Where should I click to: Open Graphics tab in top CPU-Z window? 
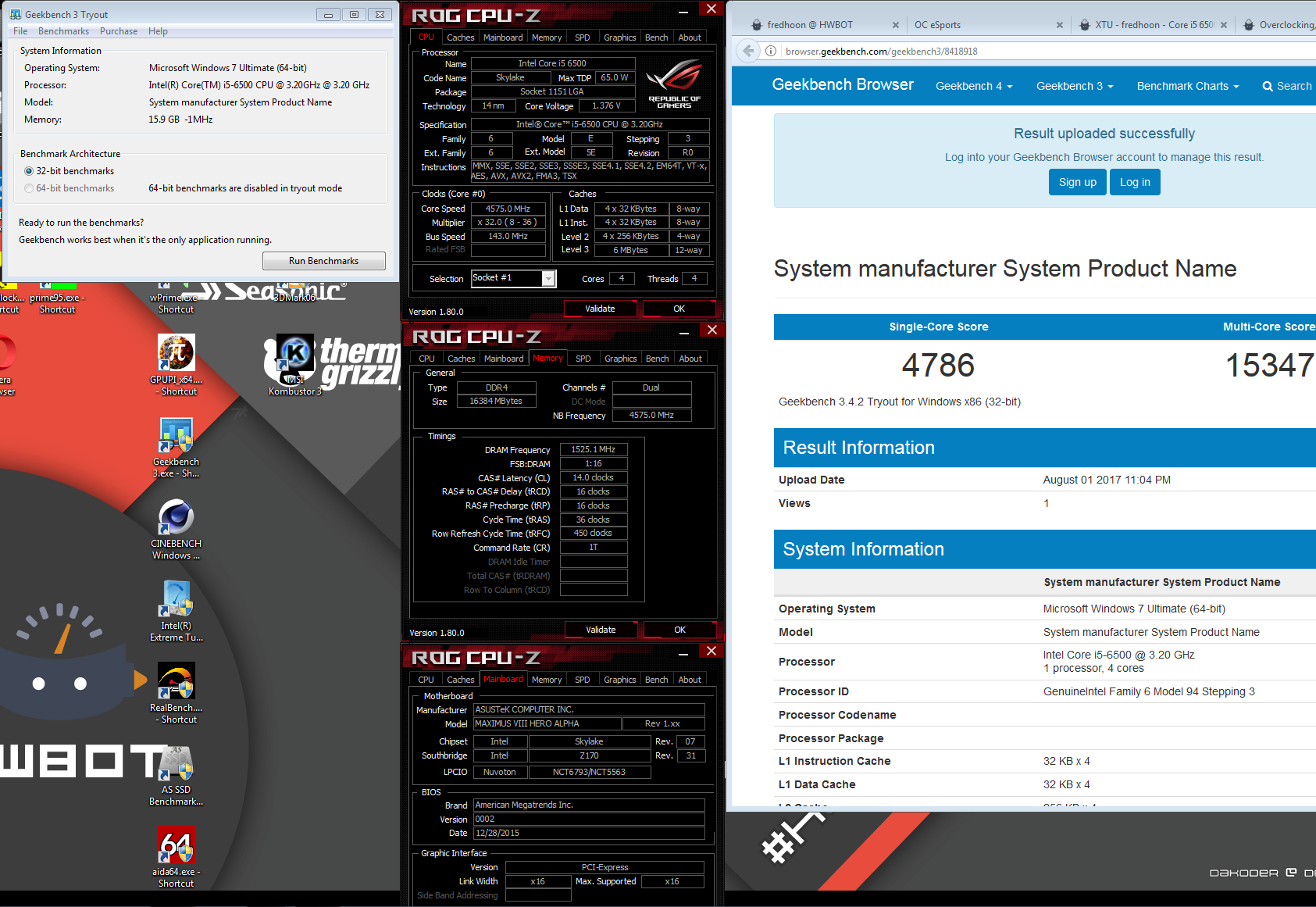(620, 37)
